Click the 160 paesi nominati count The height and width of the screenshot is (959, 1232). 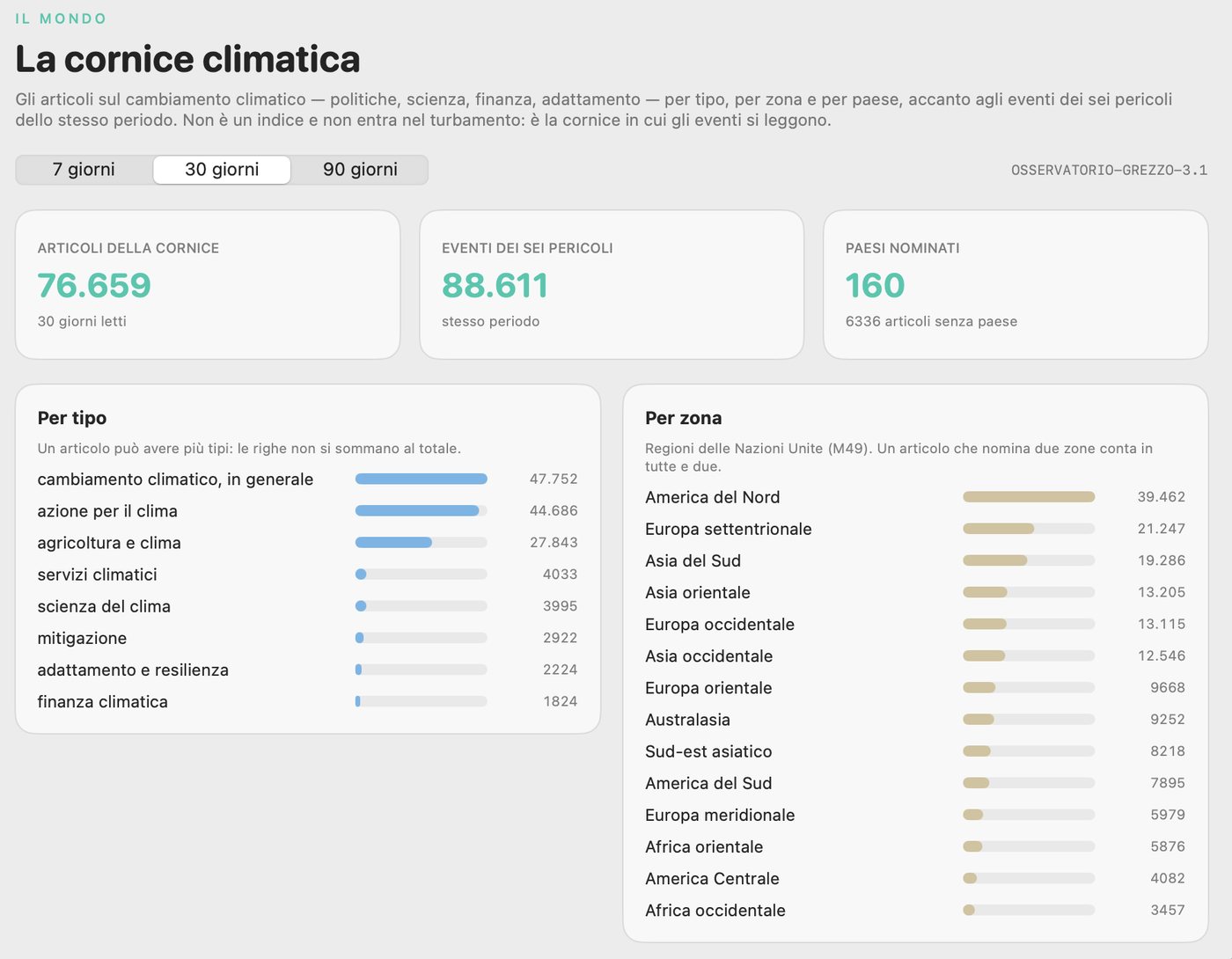click(x=875, y=285)
